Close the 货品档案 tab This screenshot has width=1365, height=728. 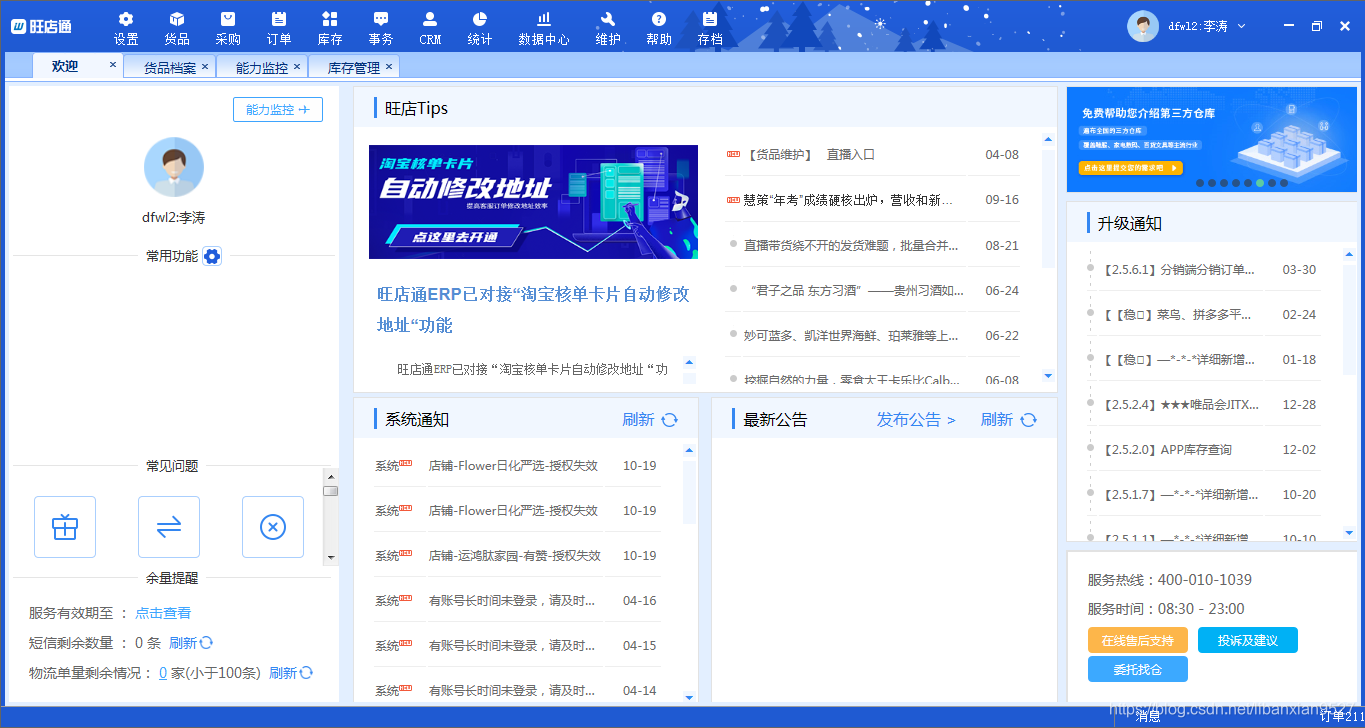tap(205, 67)
